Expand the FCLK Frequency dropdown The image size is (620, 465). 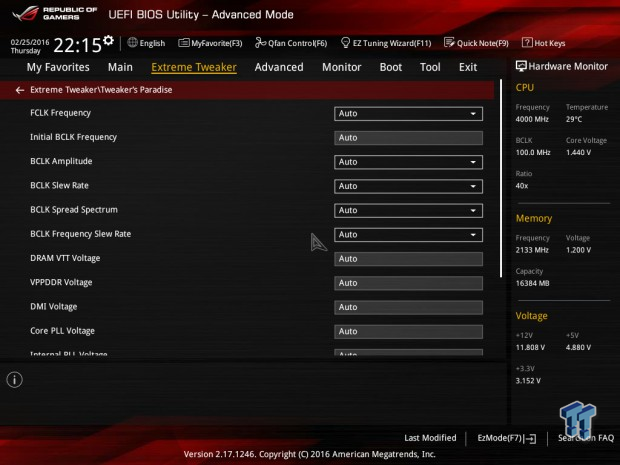(408, 114)
